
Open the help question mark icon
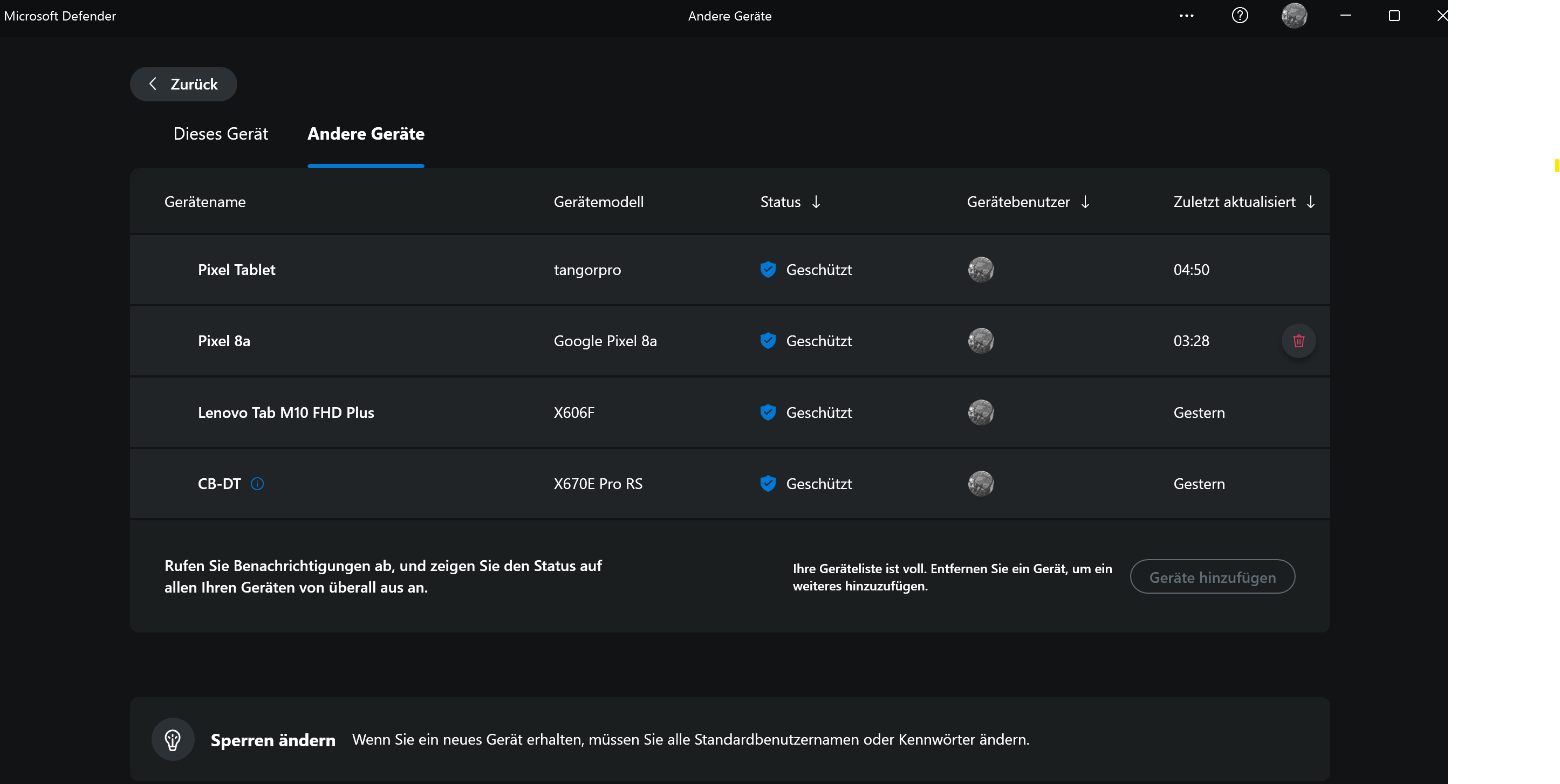tap(1239, 16)
